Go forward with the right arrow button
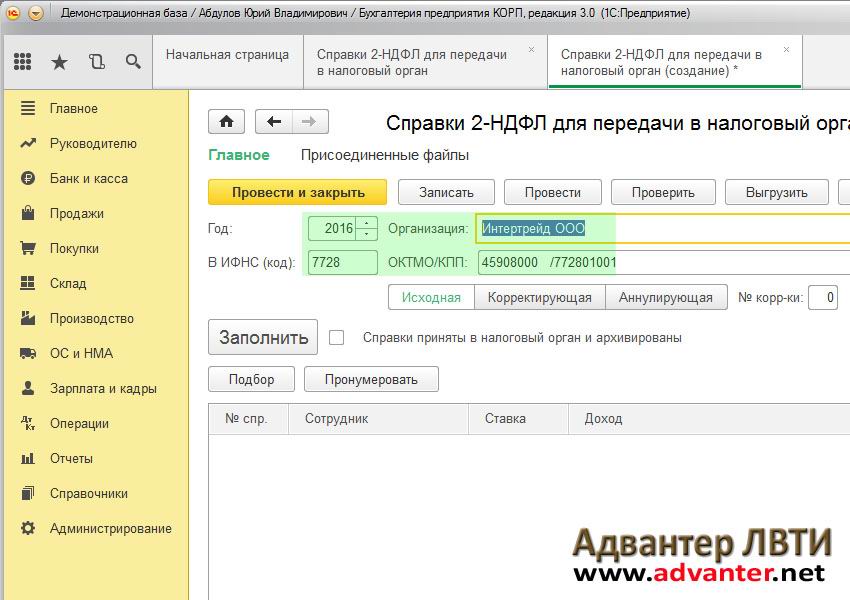This screenshot has height=600, width=850. 310,121
